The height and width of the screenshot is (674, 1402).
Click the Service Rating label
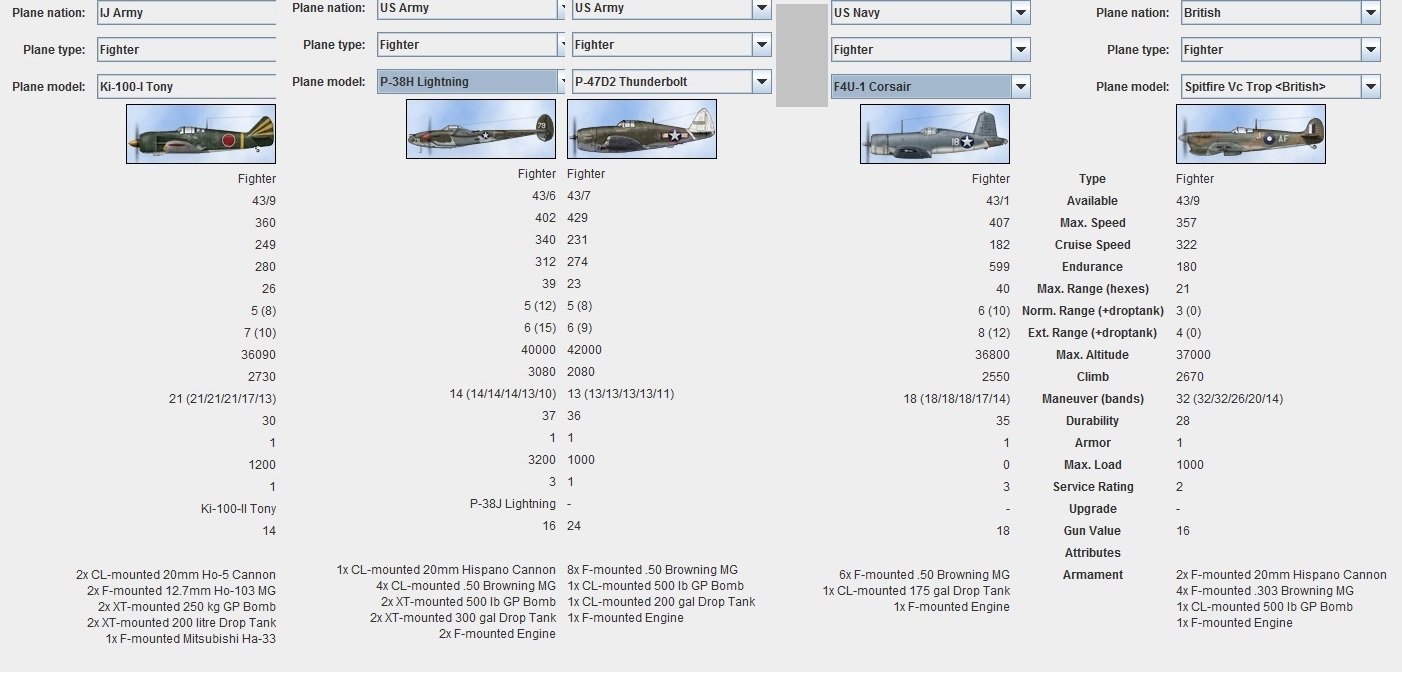point(1092,487)
